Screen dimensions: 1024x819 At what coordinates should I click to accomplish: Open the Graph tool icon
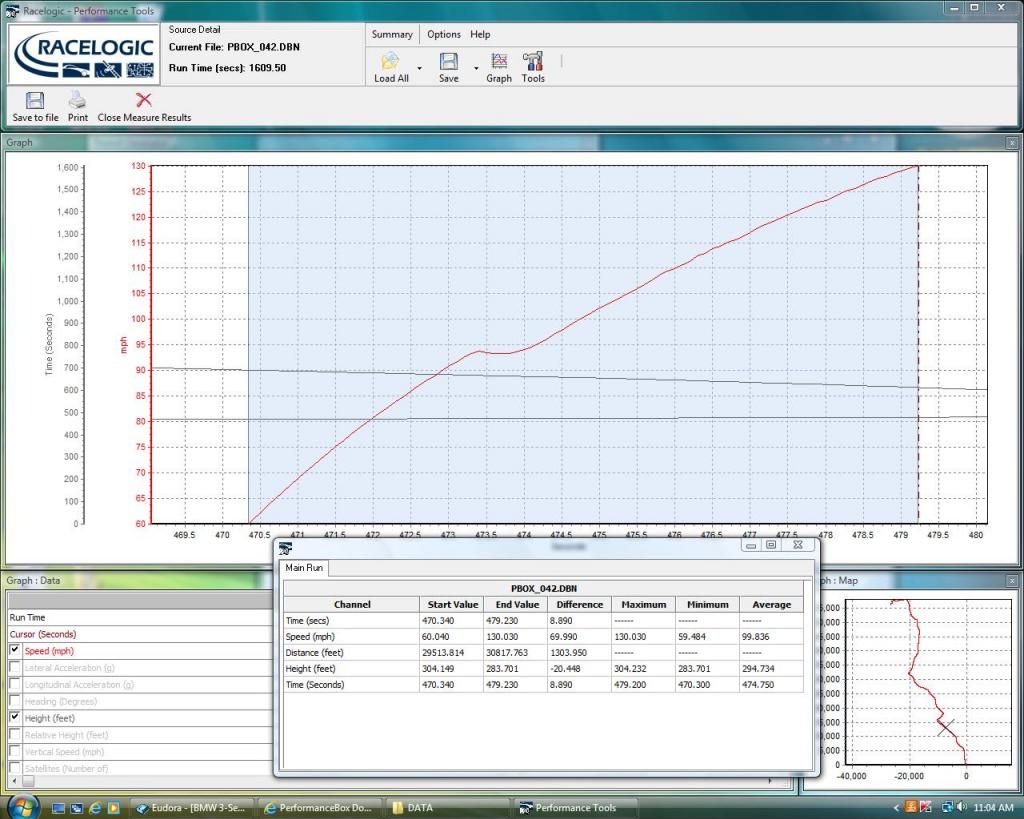(x=499, y=61)
